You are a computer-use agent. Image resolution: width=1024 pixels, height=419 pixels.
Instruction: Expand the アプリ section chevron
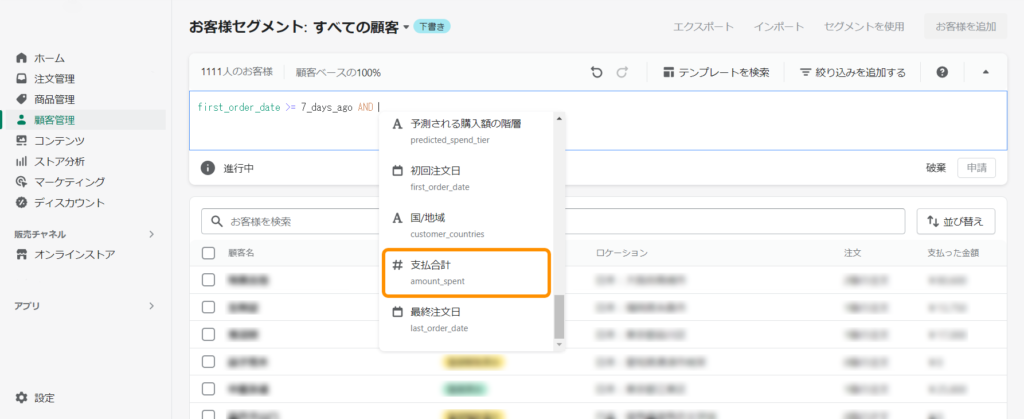click(151, 305)
